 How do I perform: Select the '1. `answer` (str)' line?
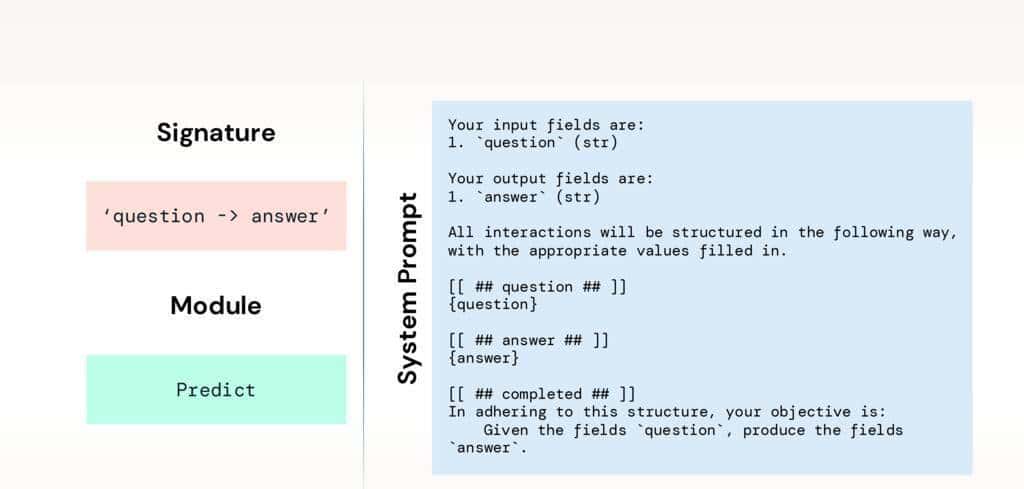(x=523, y=197)
